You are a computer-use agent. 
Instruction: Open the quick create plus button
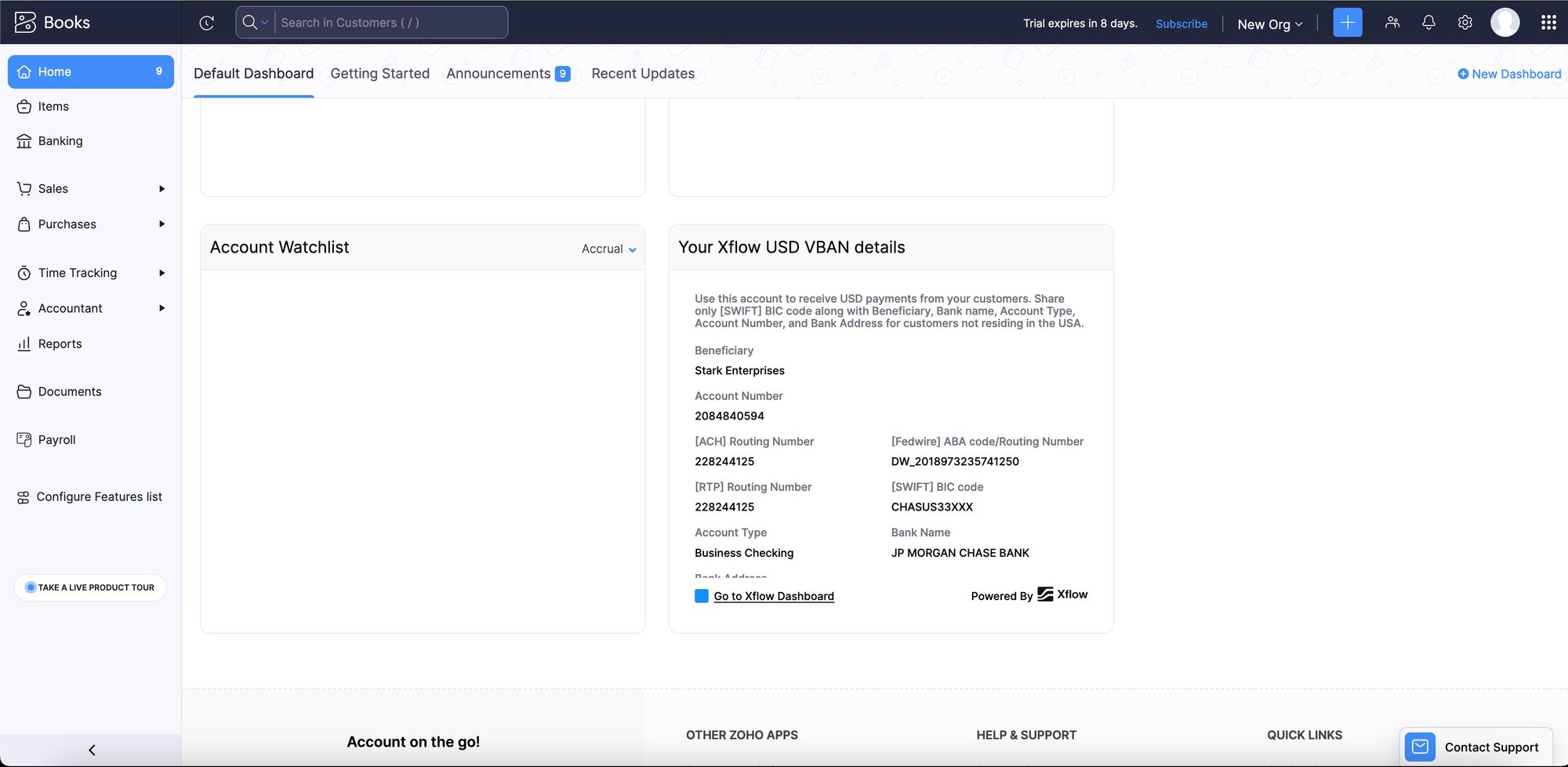[1347, 23]
